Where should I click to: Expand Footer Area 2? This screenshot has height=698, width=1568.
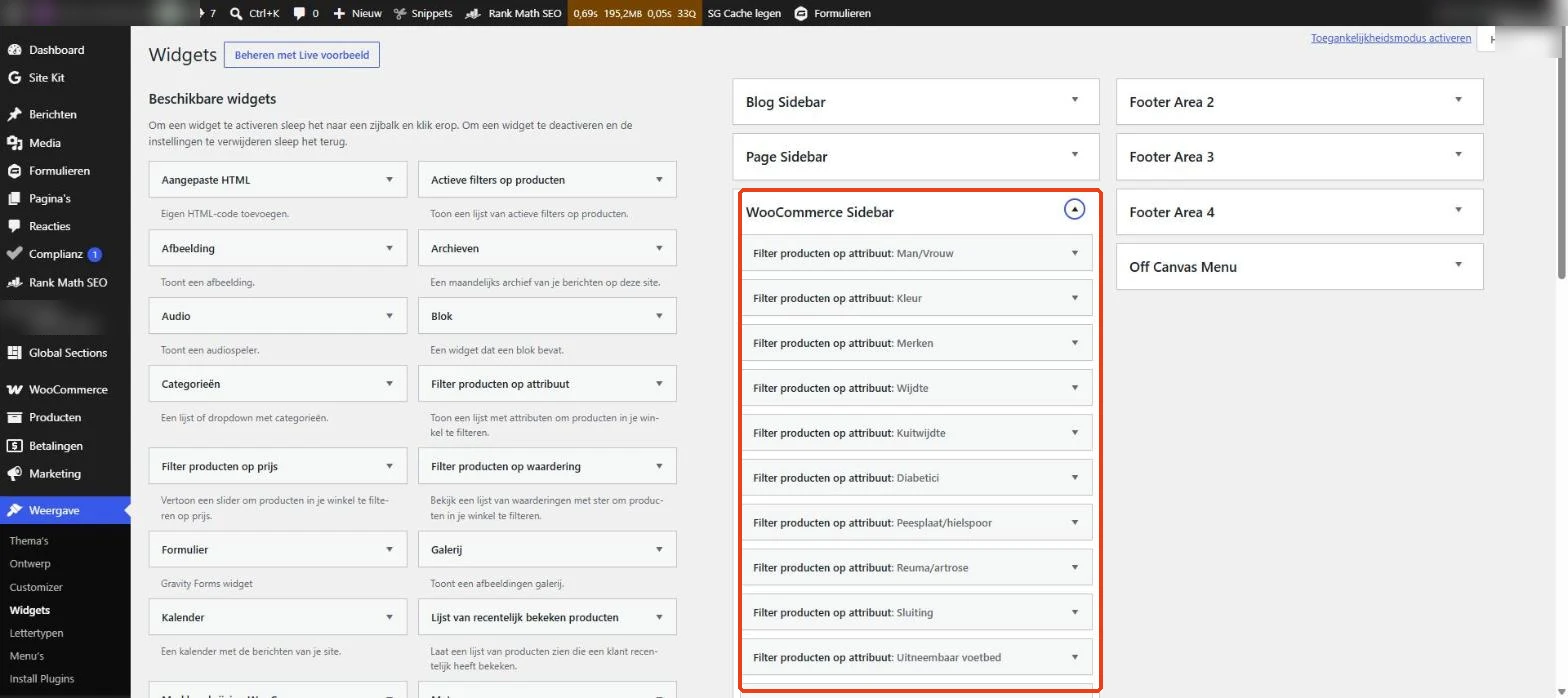(1458, 100)
